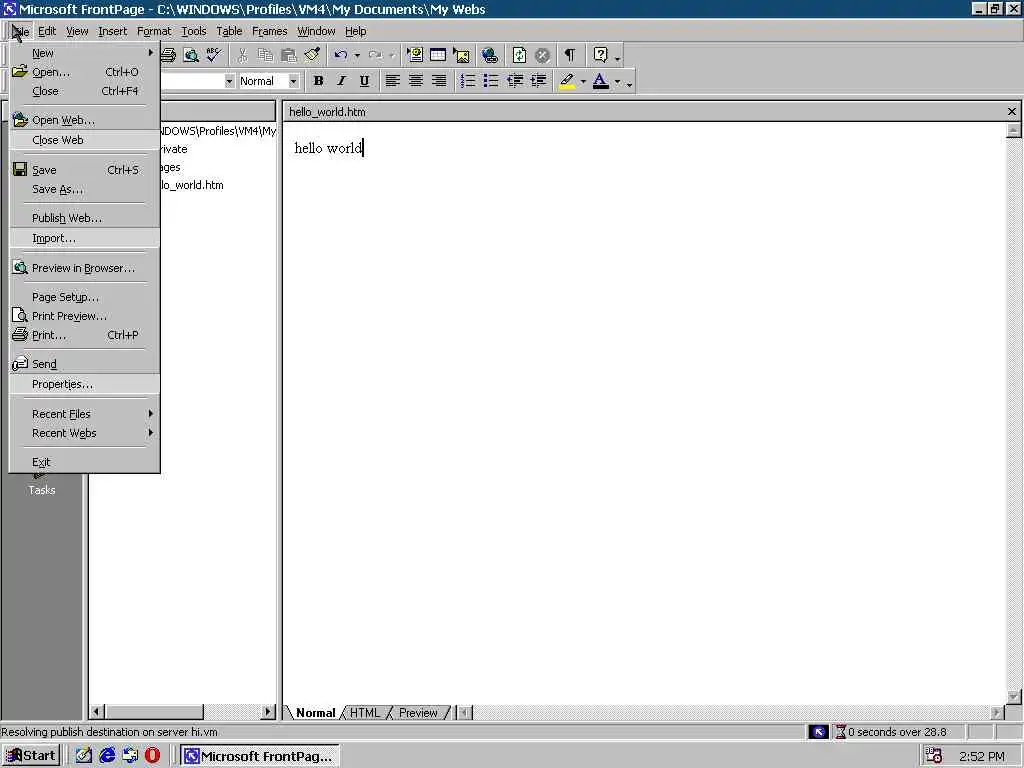
Task: Open the Highlight Color dropdown arrow
Action: (583, 82)
